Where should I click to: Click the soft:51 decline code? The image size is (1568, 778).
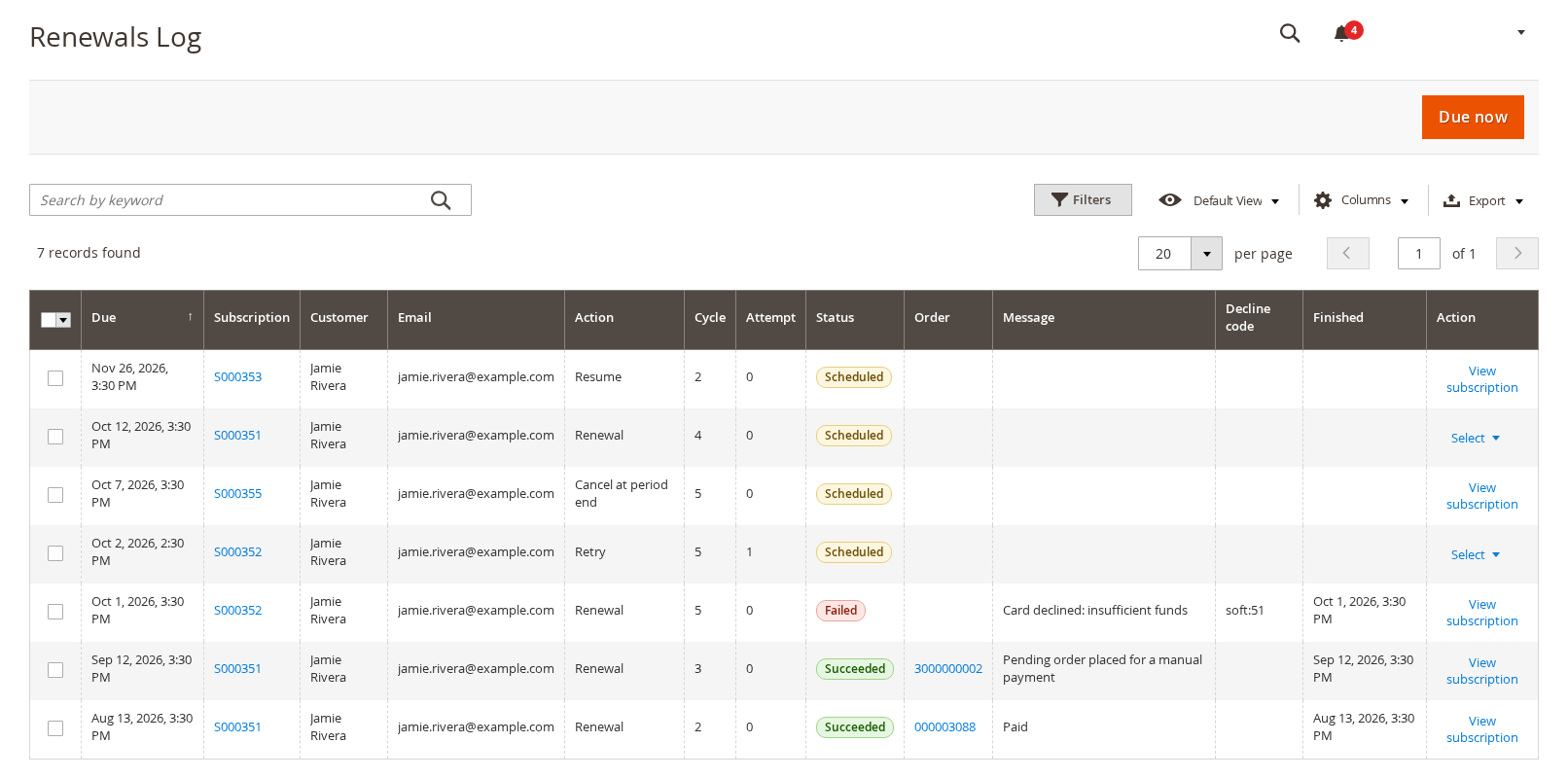tap(1245, 611)
